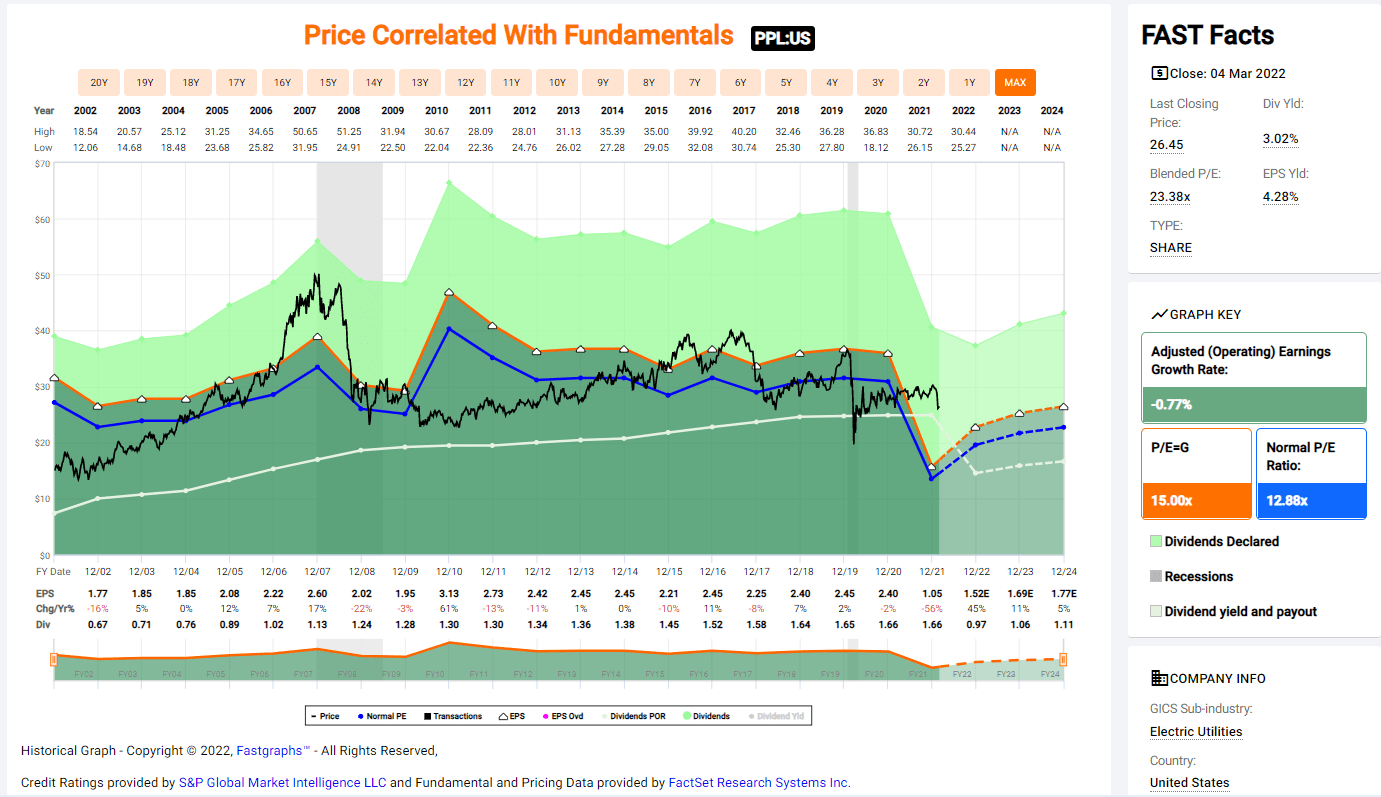
Task: Click the PPL:US ticker badge
Action: click(x=783, y=39)
